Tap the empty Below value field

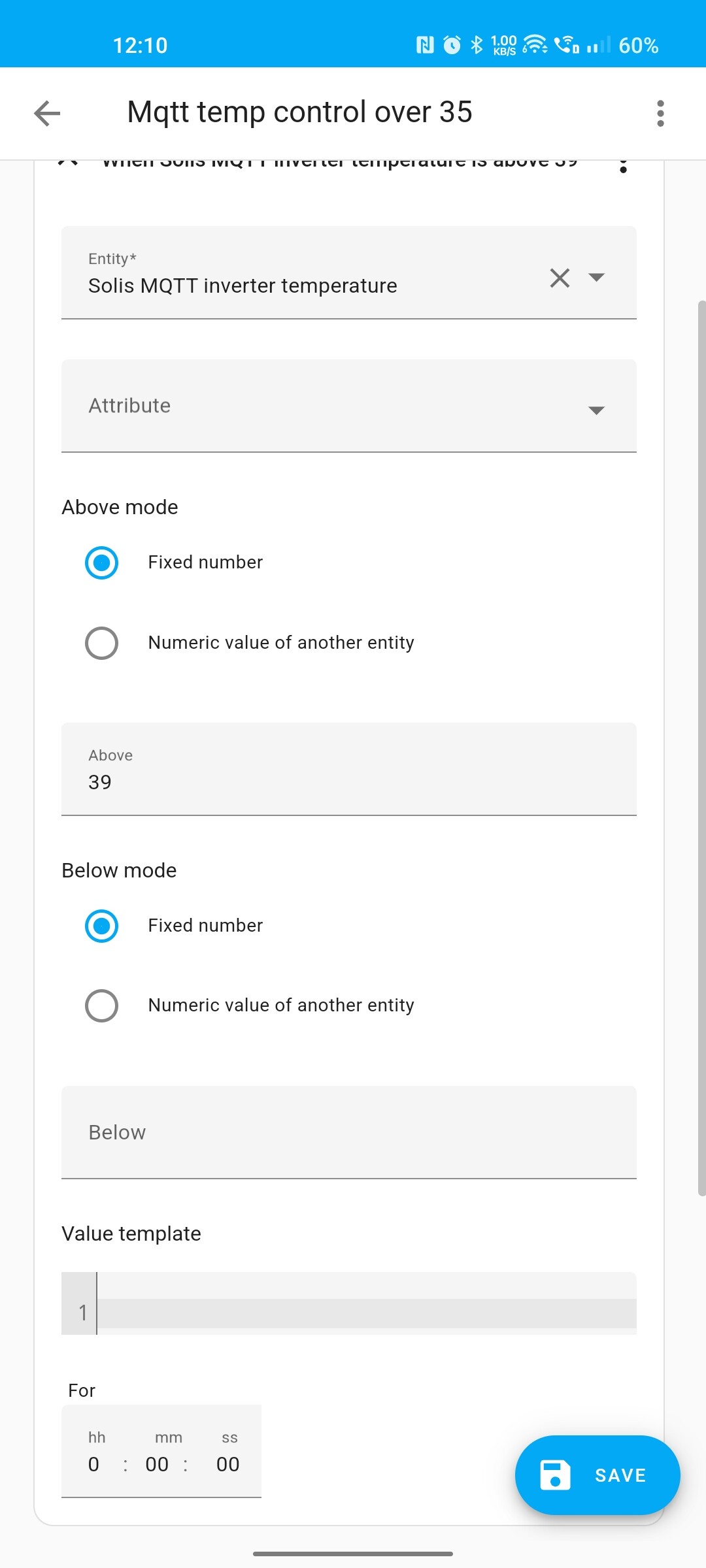pos(349,1133)
